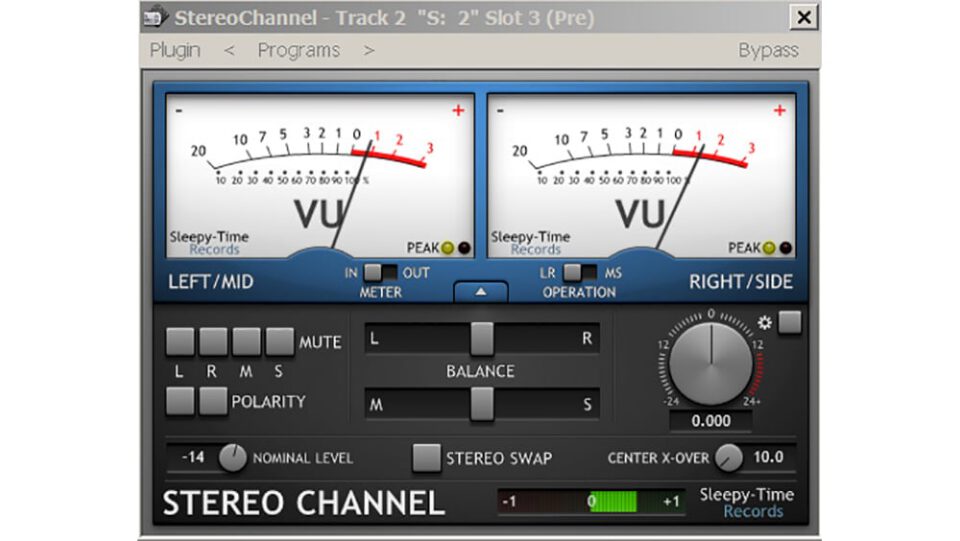Click the -14 nominal level value
960x541 pixels.
point(193,457)
